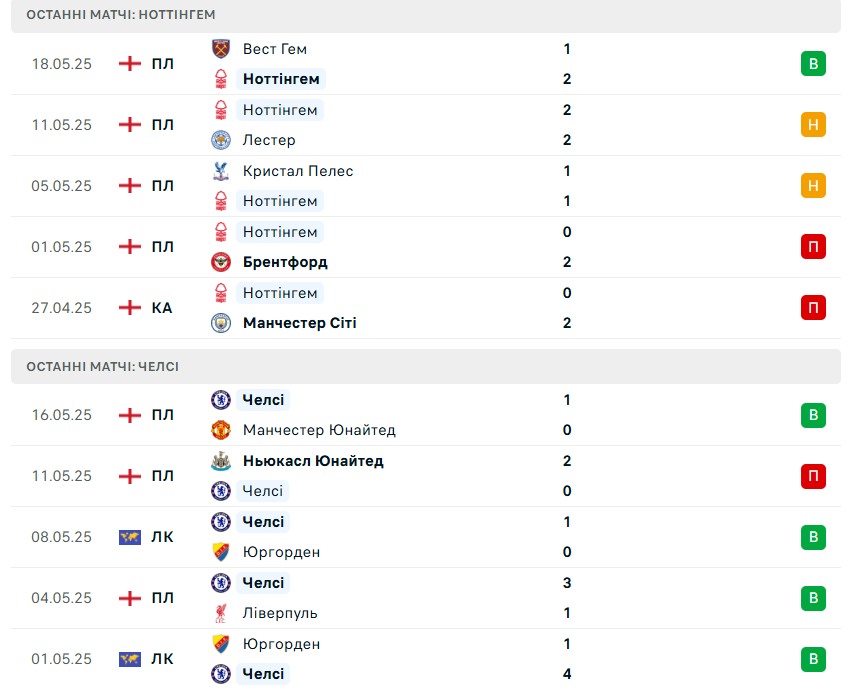
Task: Select the Останні матчі: Ноттінгем section header
Action: point(426,15)
